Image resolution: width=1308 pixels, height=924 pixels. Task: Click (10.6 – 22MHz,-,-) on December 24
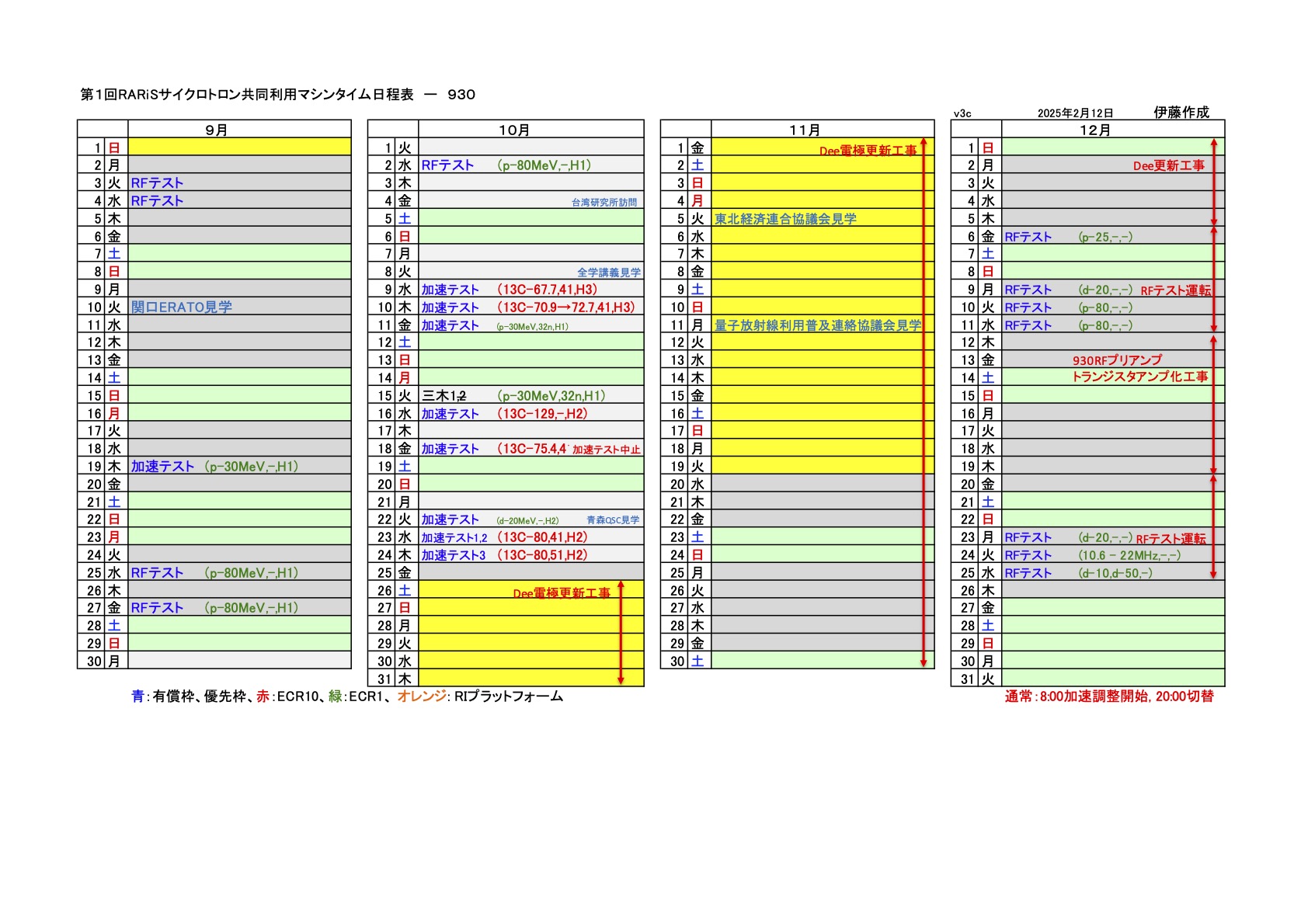[1129, 555]
